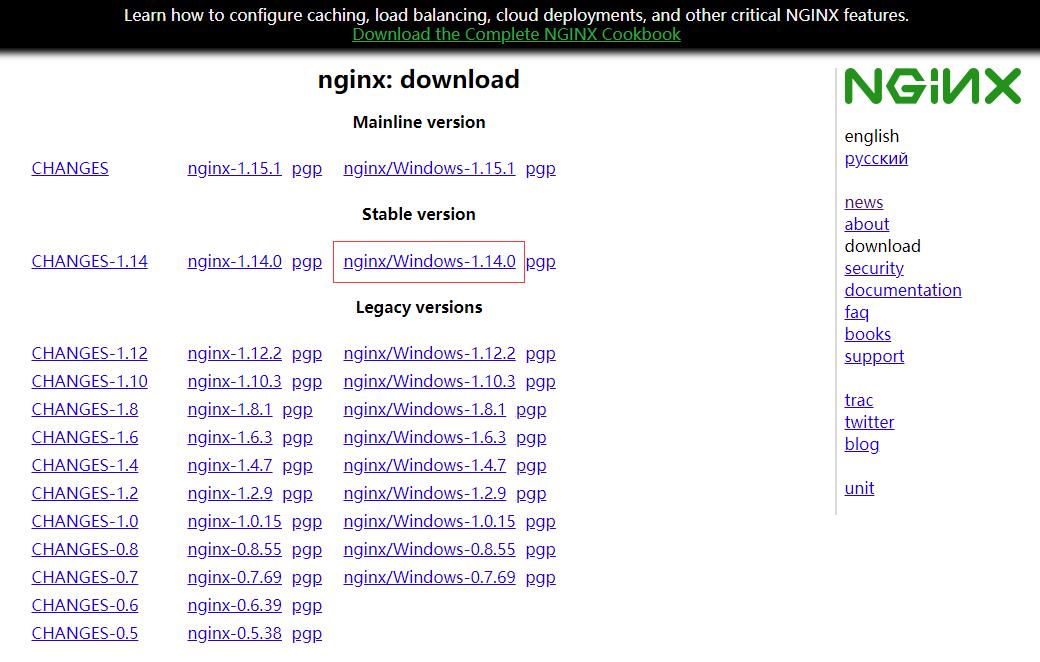
Task: Download nginx-1.8.1 source
Action: (229, 409)
